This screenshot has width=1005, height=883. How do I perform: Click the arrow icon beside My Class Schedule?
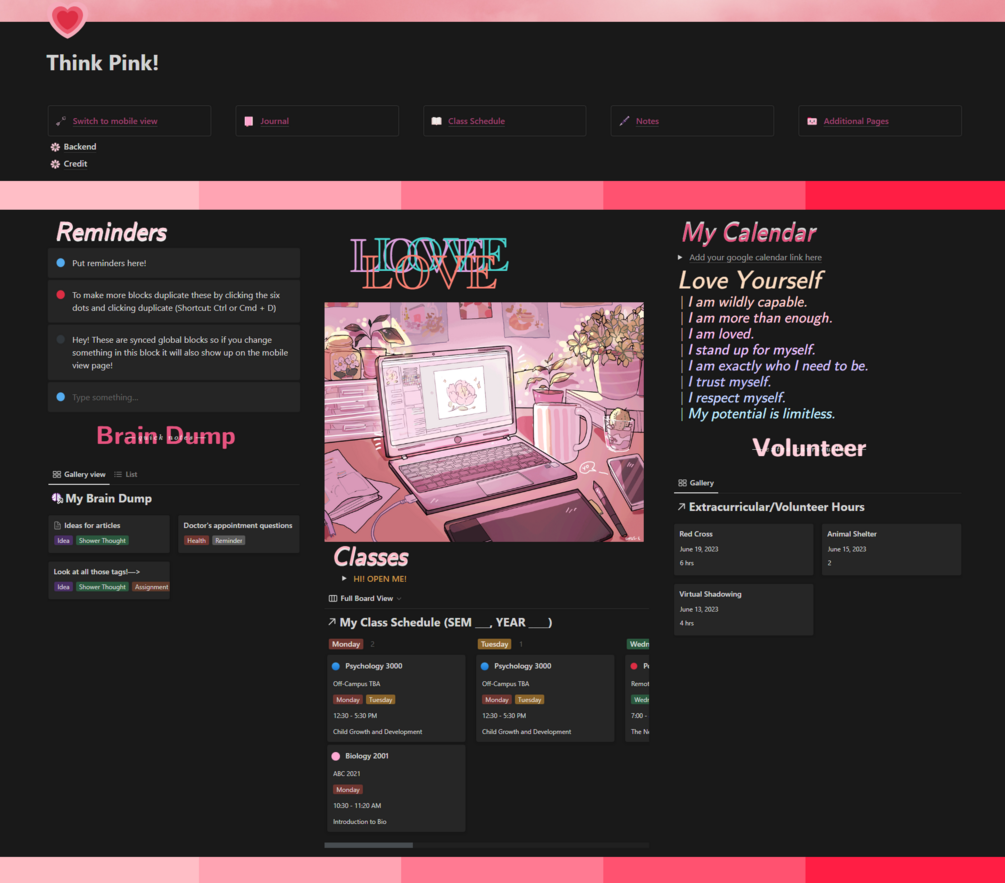click(332, 622)
